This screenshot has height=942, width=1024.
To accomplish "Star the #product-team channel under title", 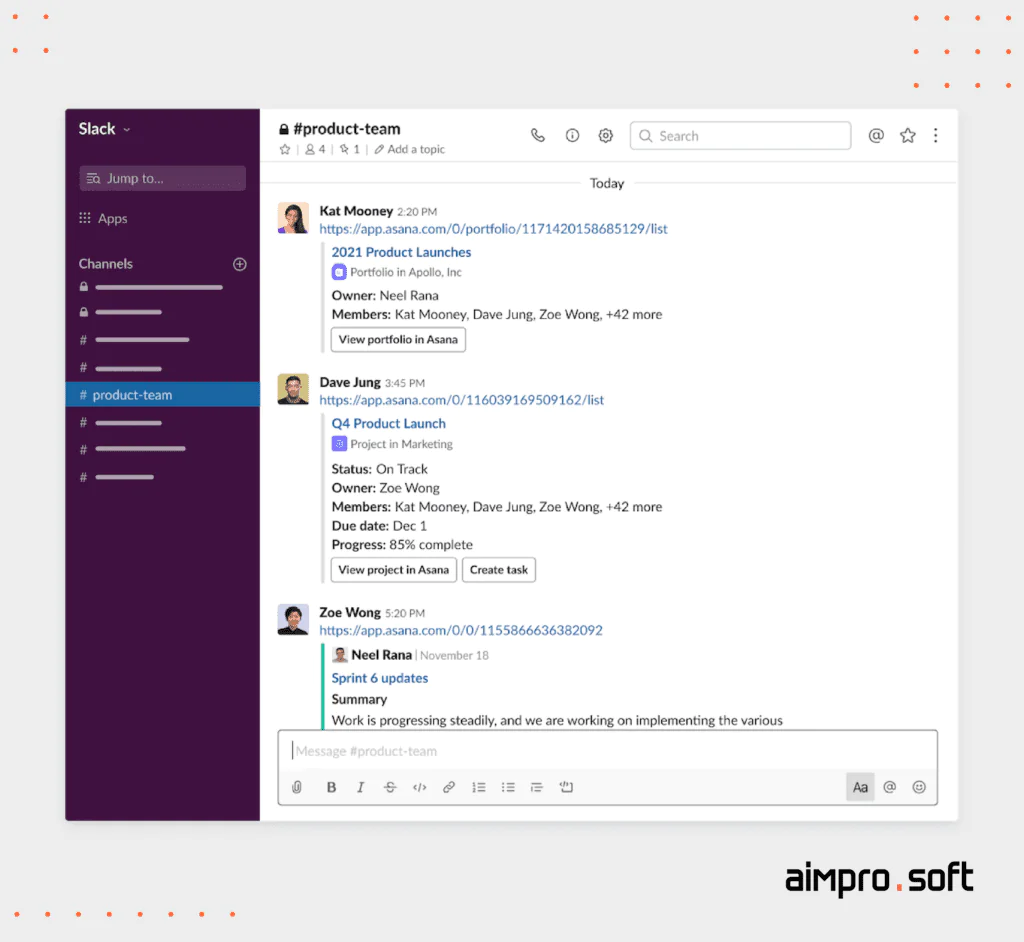I will click(285, 150).
